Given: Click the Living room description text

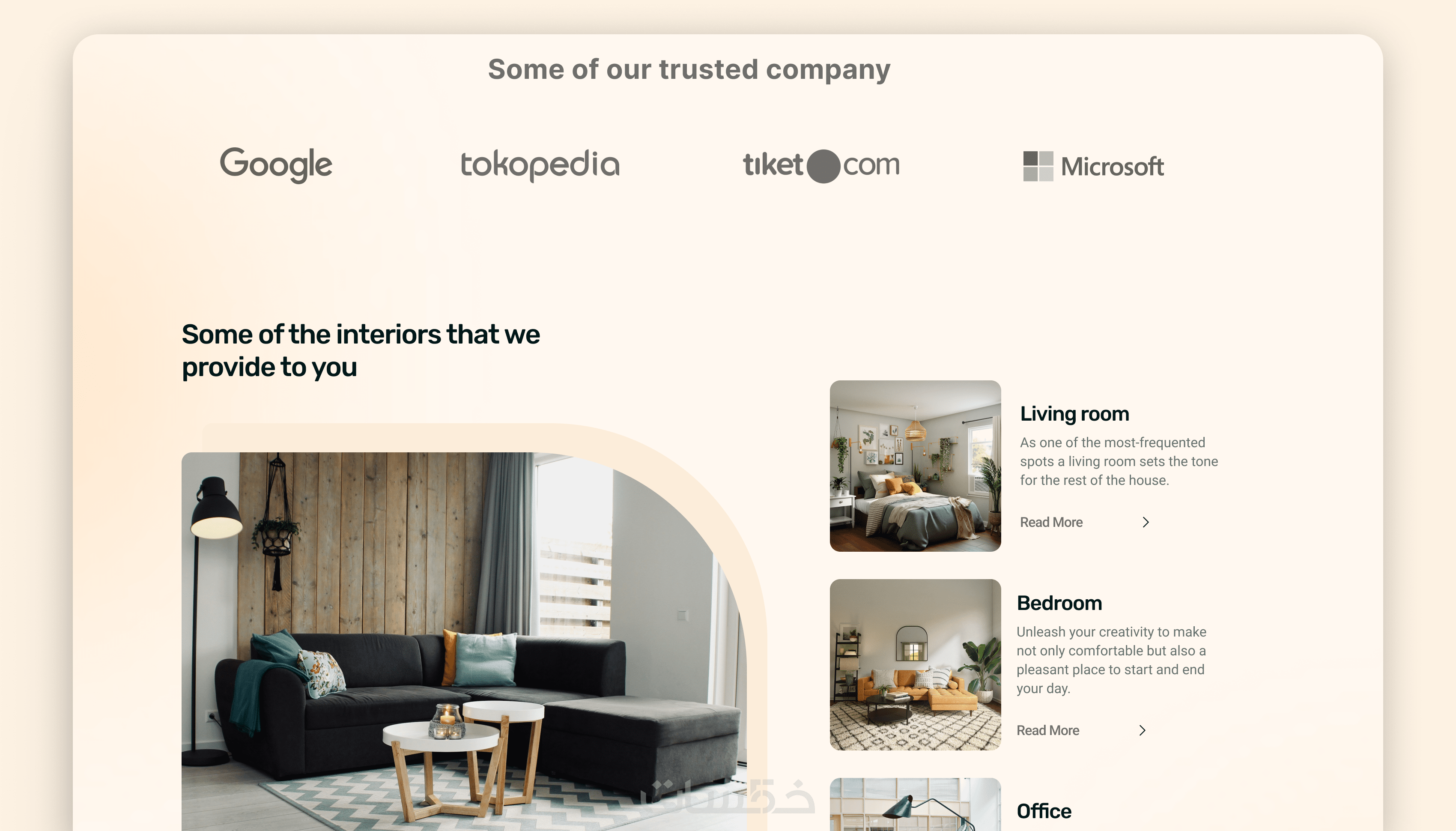Looking at the screenshot, I should coord(1119,461).
